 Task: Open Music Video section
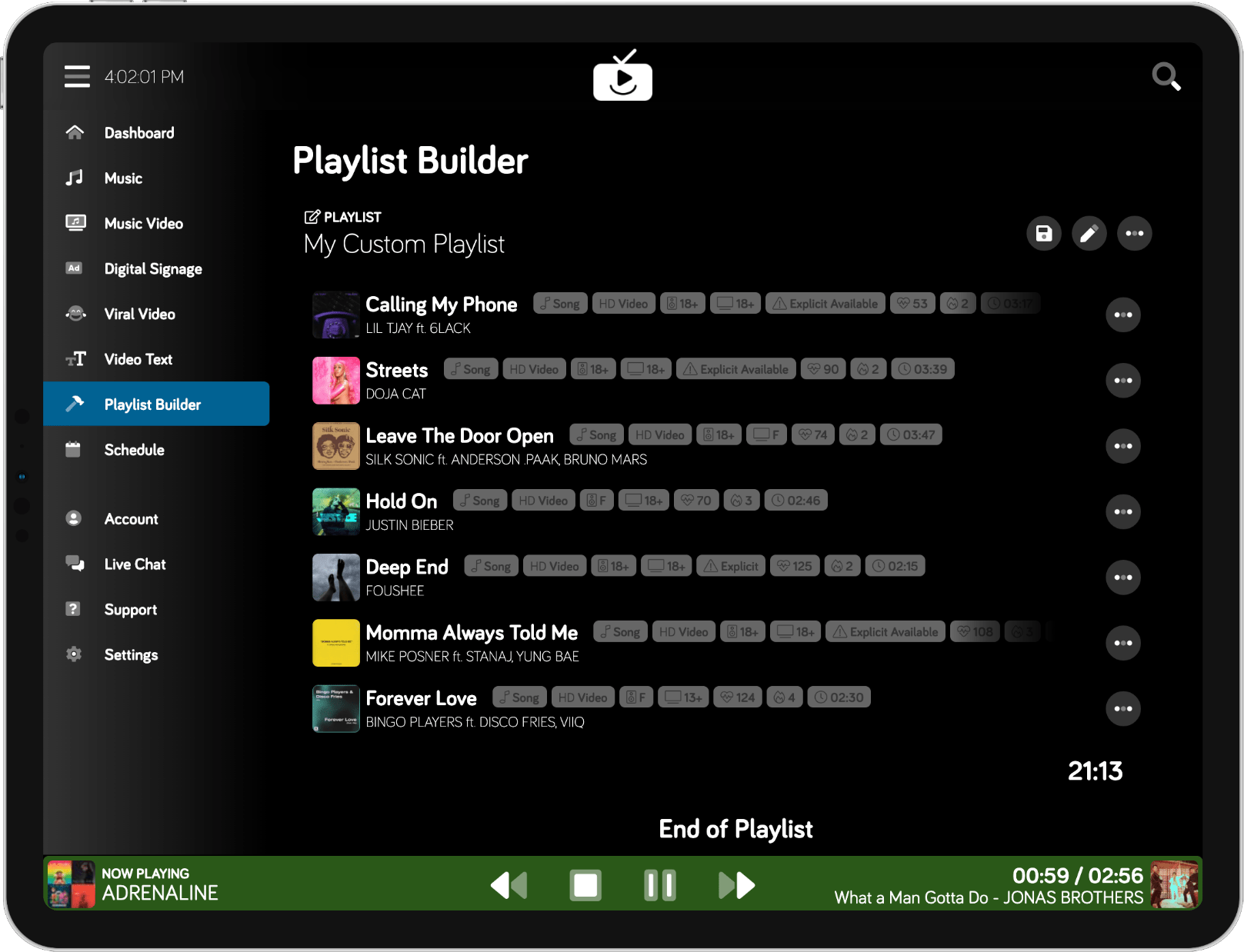[156, 224]
